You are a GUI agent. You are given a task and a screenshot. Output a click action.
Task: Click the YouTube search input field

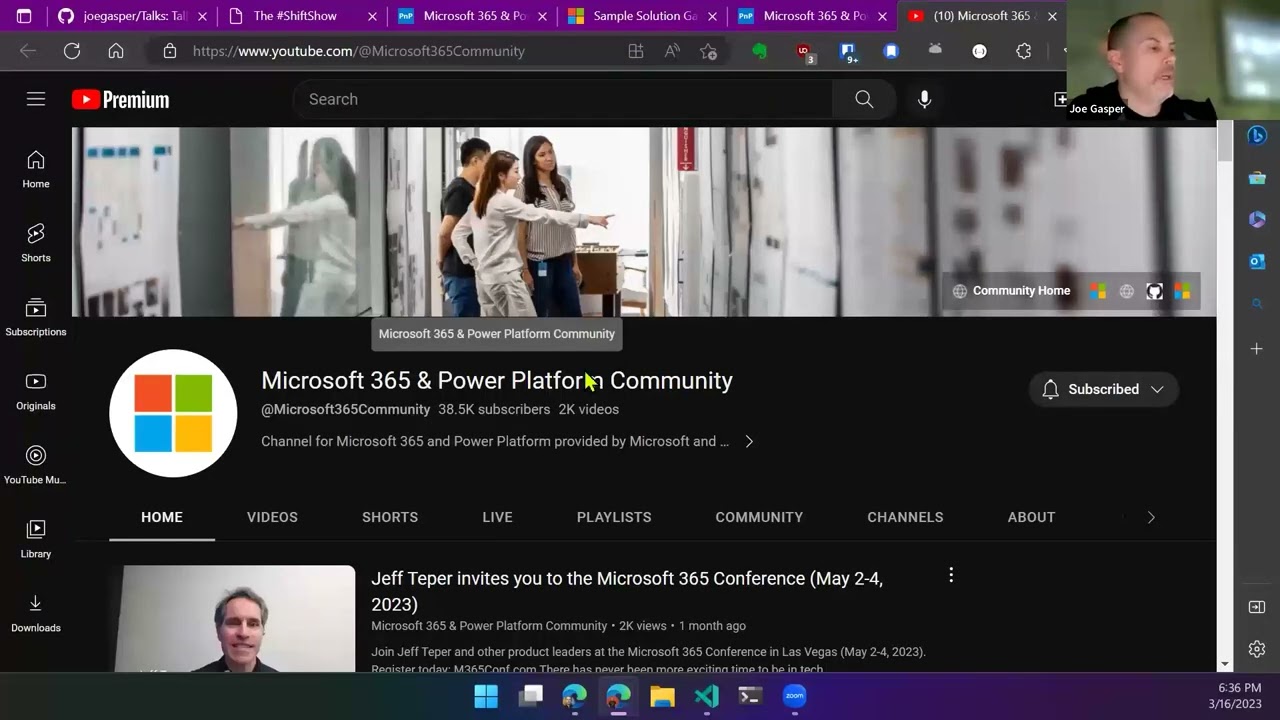coord(563,99)
